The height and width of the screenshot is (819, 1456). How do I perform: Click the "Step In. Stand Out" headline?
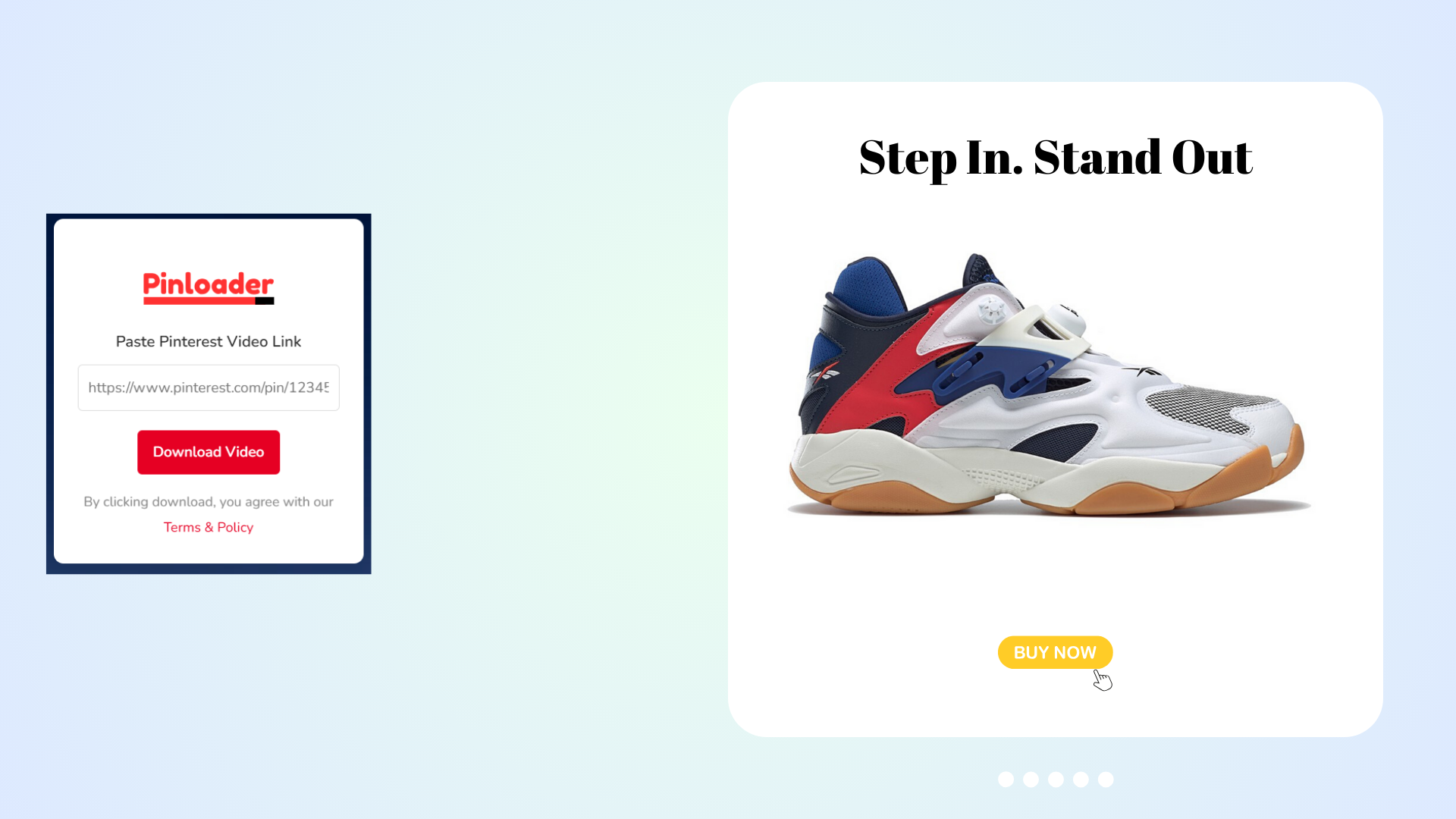(1056, 158)
